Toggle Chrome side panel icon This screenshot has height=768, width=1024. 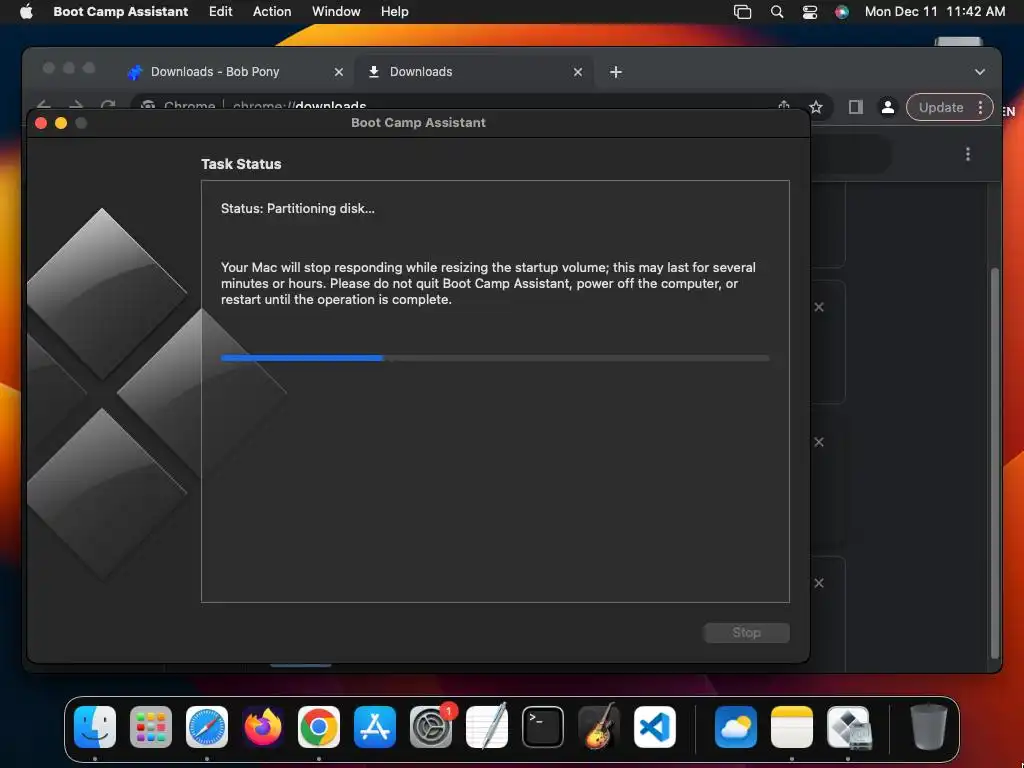pos(856,107)
